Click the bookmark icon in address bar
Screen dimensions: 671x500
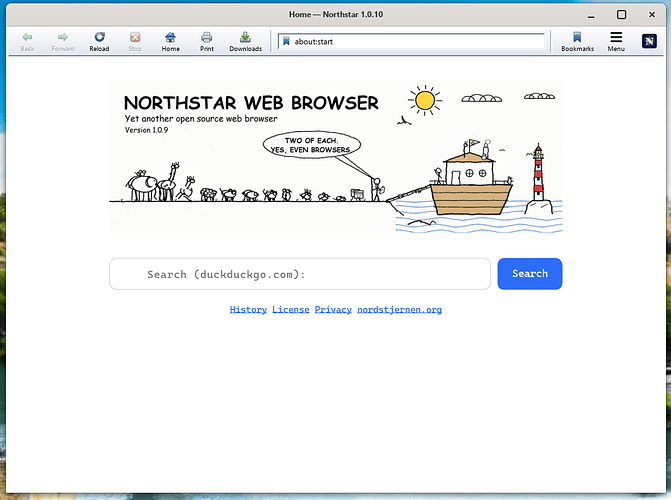click(x=286, y=42)
